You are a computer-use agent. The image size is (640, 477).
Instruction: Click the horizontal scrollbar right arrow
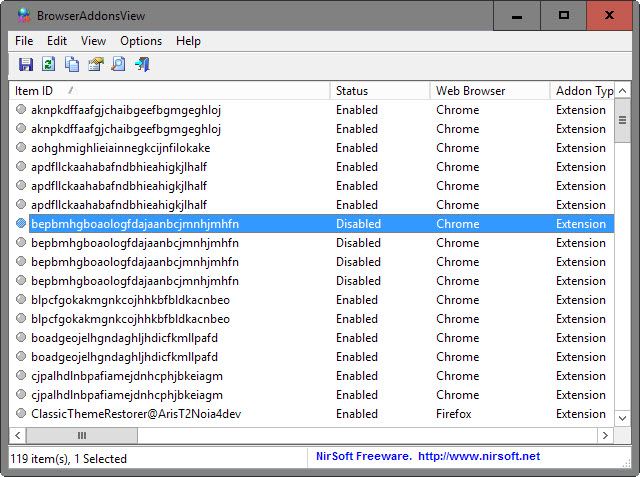click(x=605, y=435)
